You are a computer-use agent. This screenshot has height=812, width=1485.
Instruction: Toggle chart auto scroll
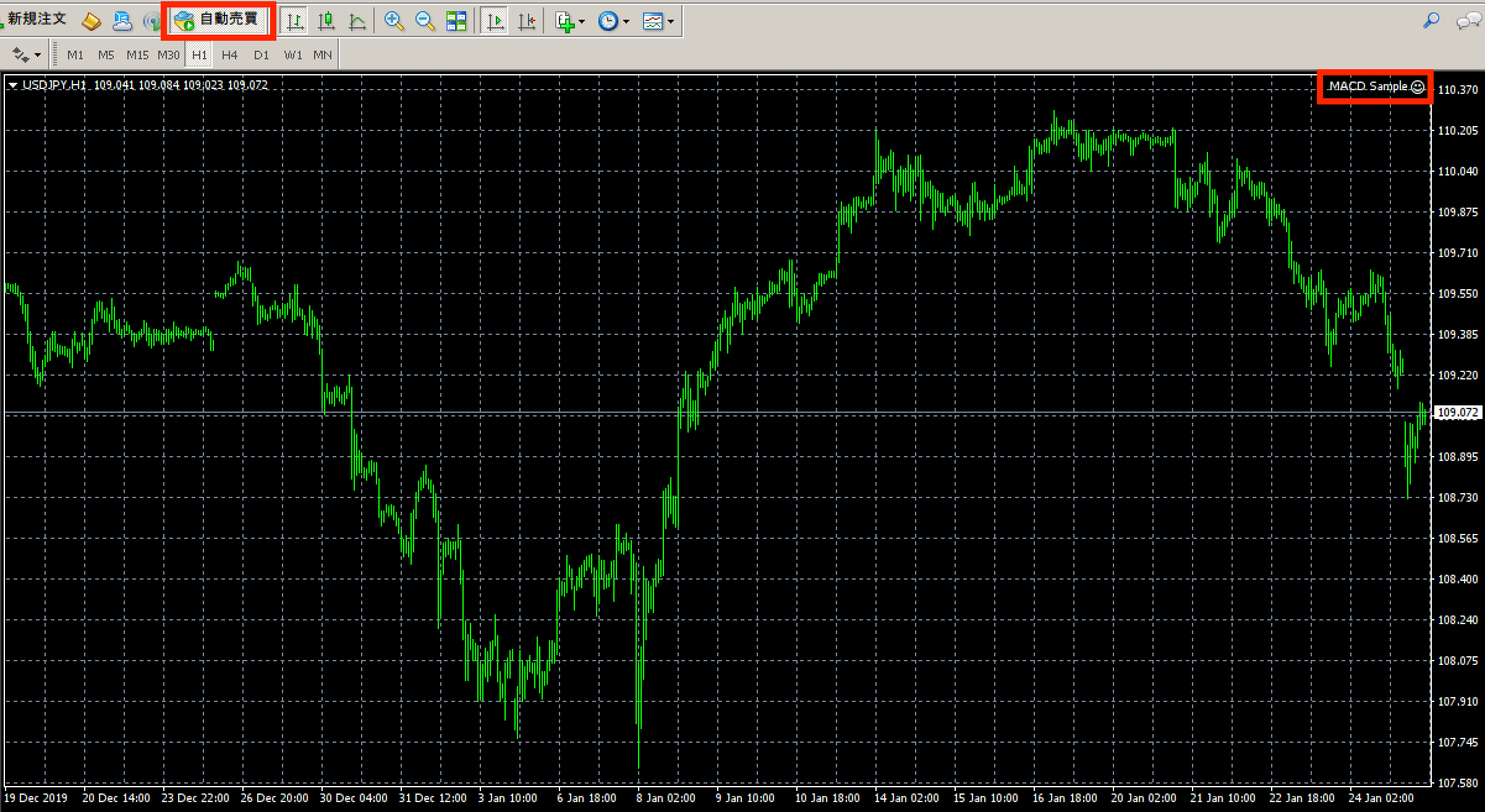pos(494,20)
